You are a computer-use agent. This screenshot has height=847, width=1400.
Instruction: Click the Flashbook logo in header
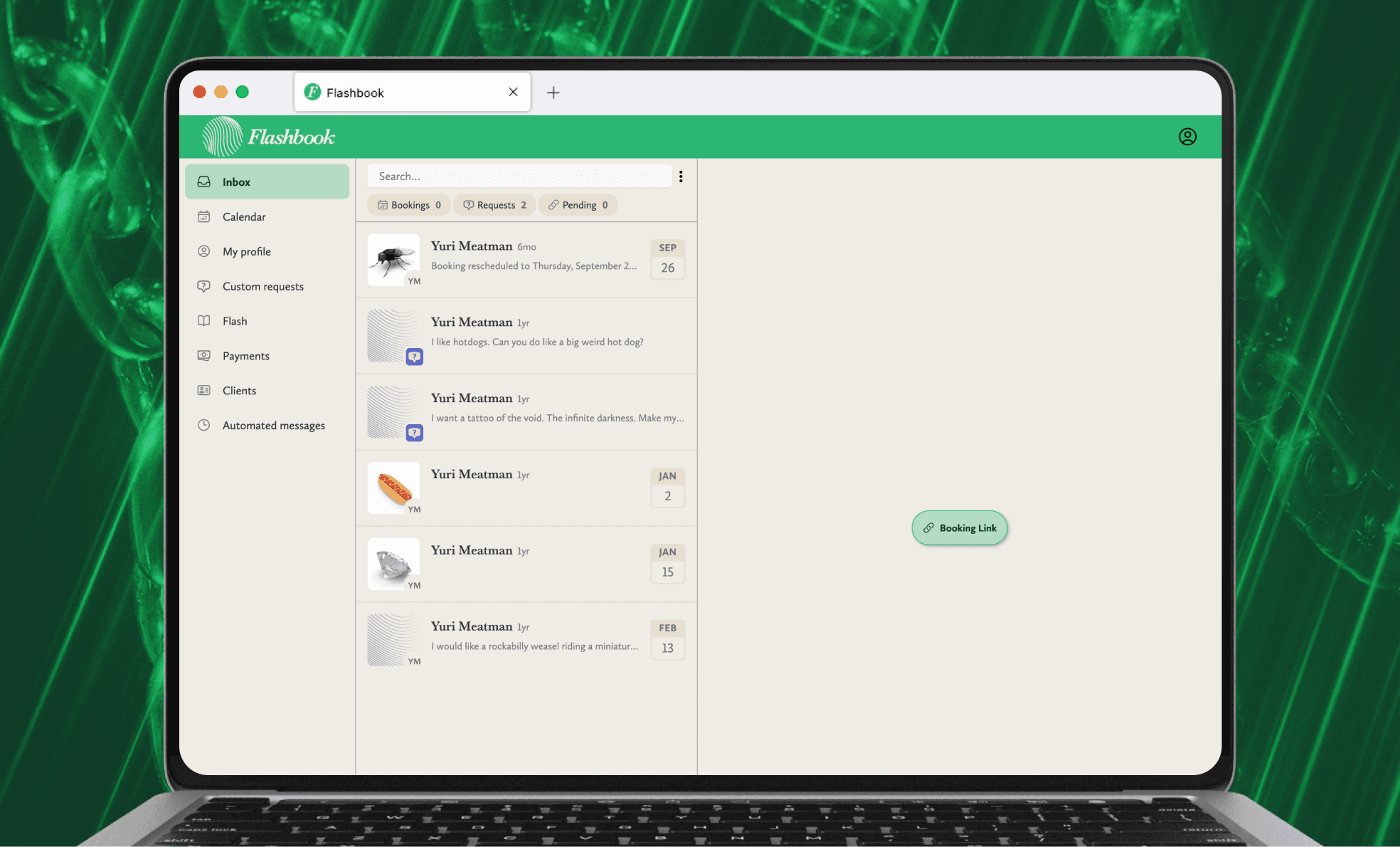point(269,137)
